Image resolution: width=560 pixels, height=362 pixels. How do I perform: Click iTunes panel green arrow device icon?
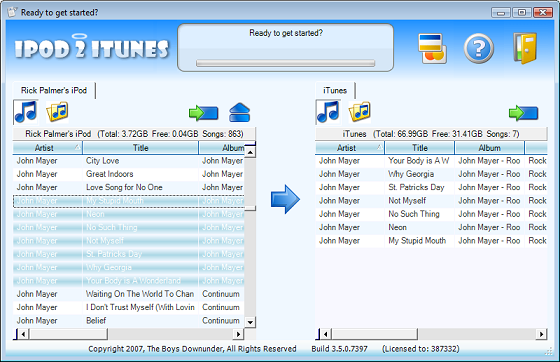click(x=523, y=113)
